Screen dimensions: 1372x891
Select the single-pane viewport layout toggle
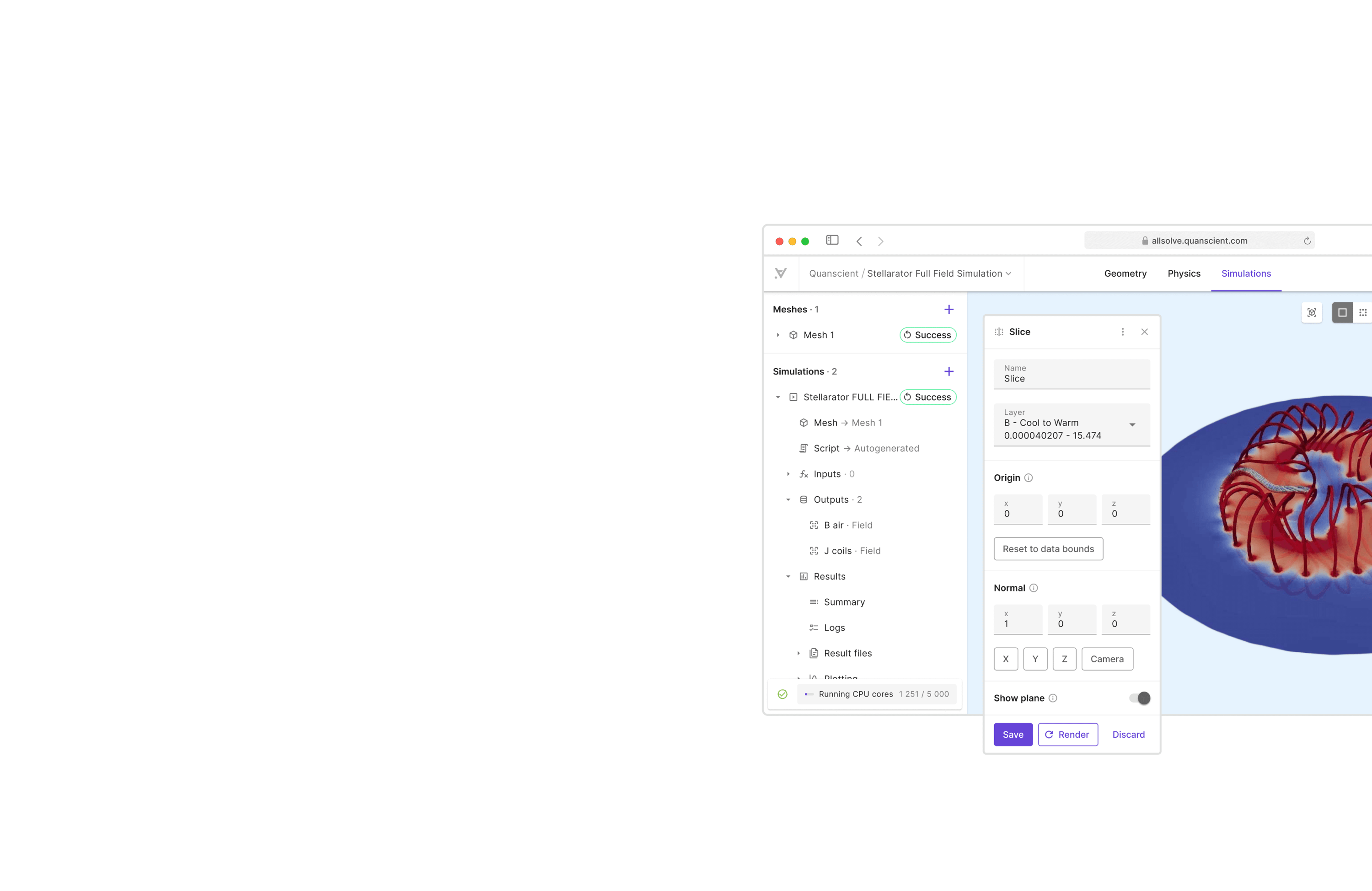[x=1342, y=312]
